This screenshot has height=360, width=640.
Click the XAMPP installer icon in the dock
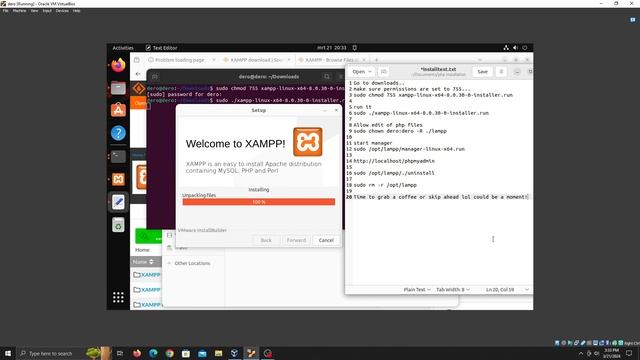[118, 179]
